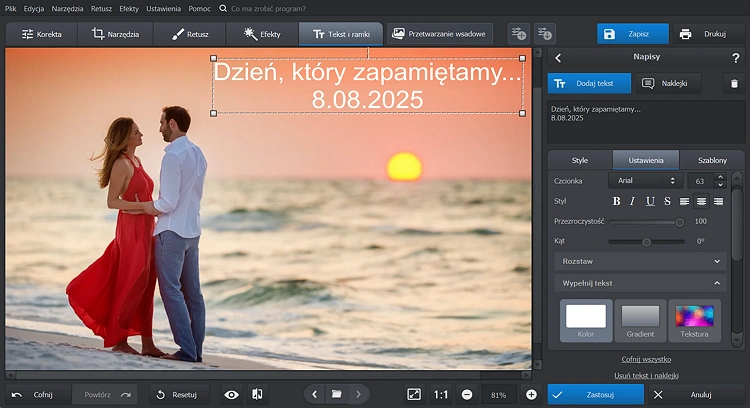Collapse the Wypełnij tekst section
The image size is (750, 408).
(641, 283)
